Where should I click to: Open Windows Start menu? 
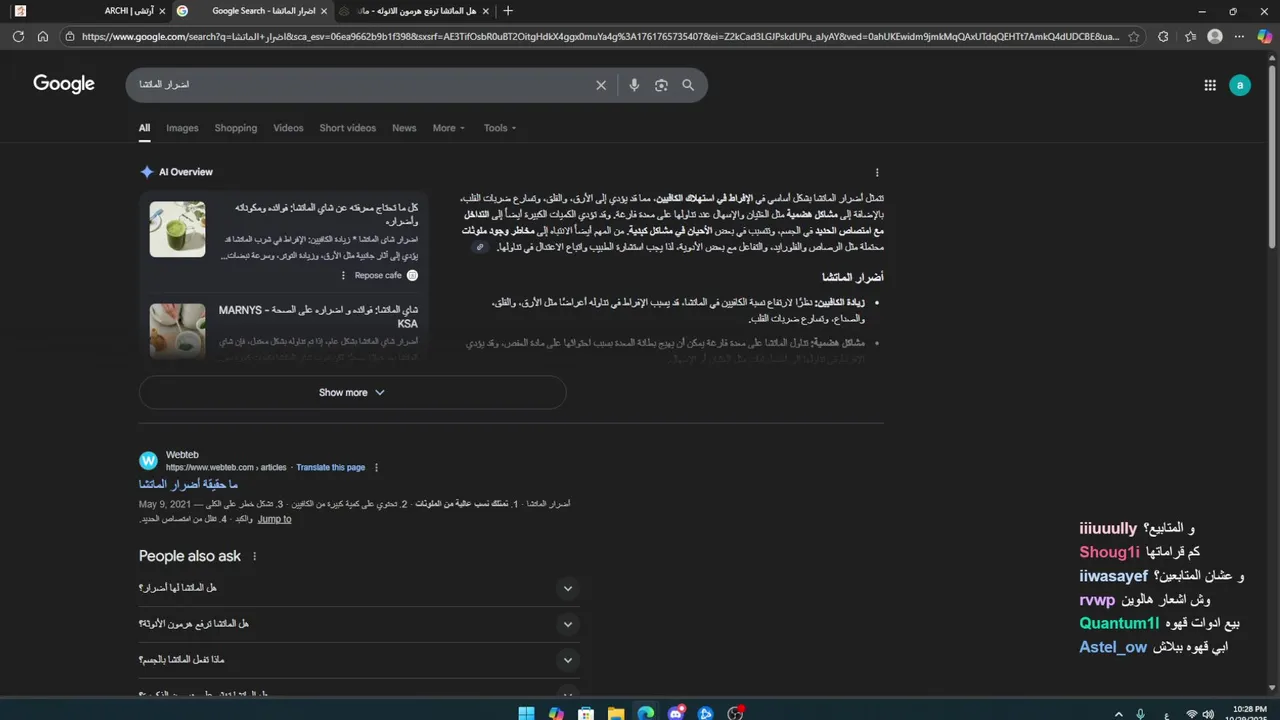(526, 713)
